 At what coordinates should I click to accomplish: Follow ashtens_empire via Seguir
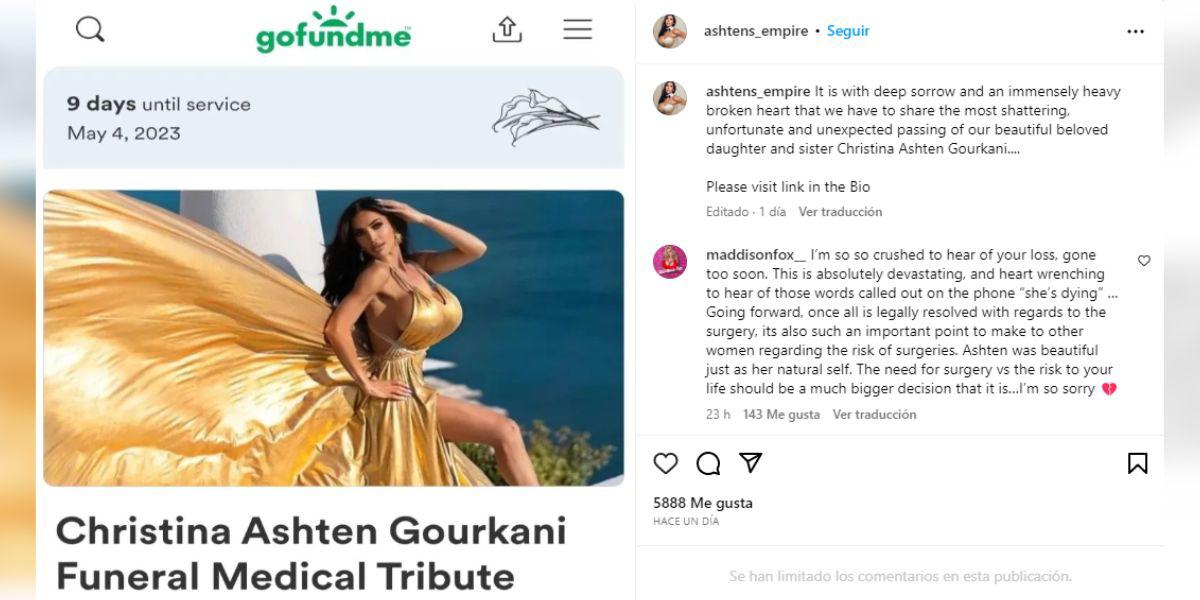click(848, 31)
